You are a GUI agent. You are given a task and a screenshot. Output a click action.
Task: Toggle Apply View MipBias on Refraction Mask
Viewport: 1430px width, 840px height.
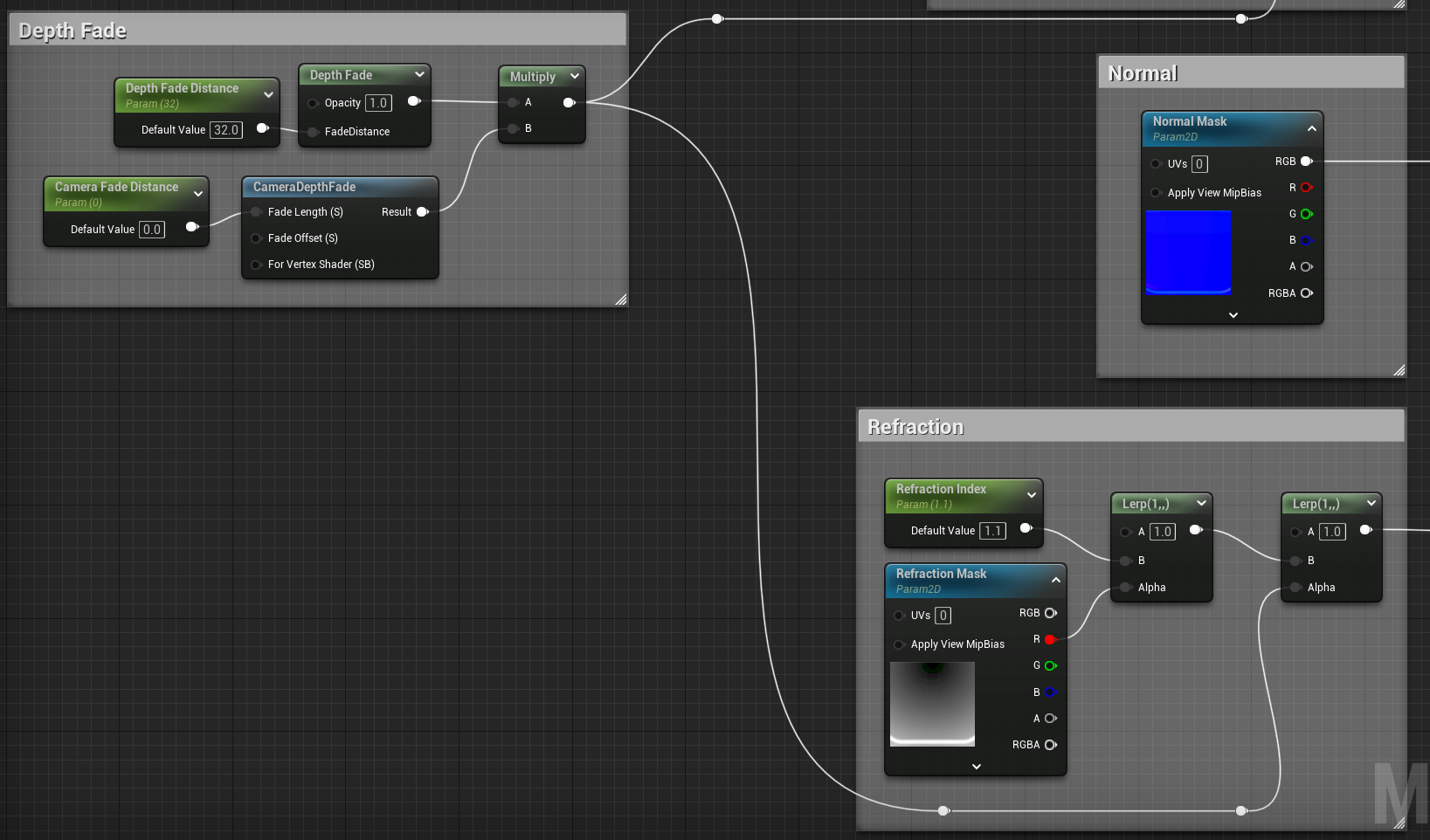899,644
